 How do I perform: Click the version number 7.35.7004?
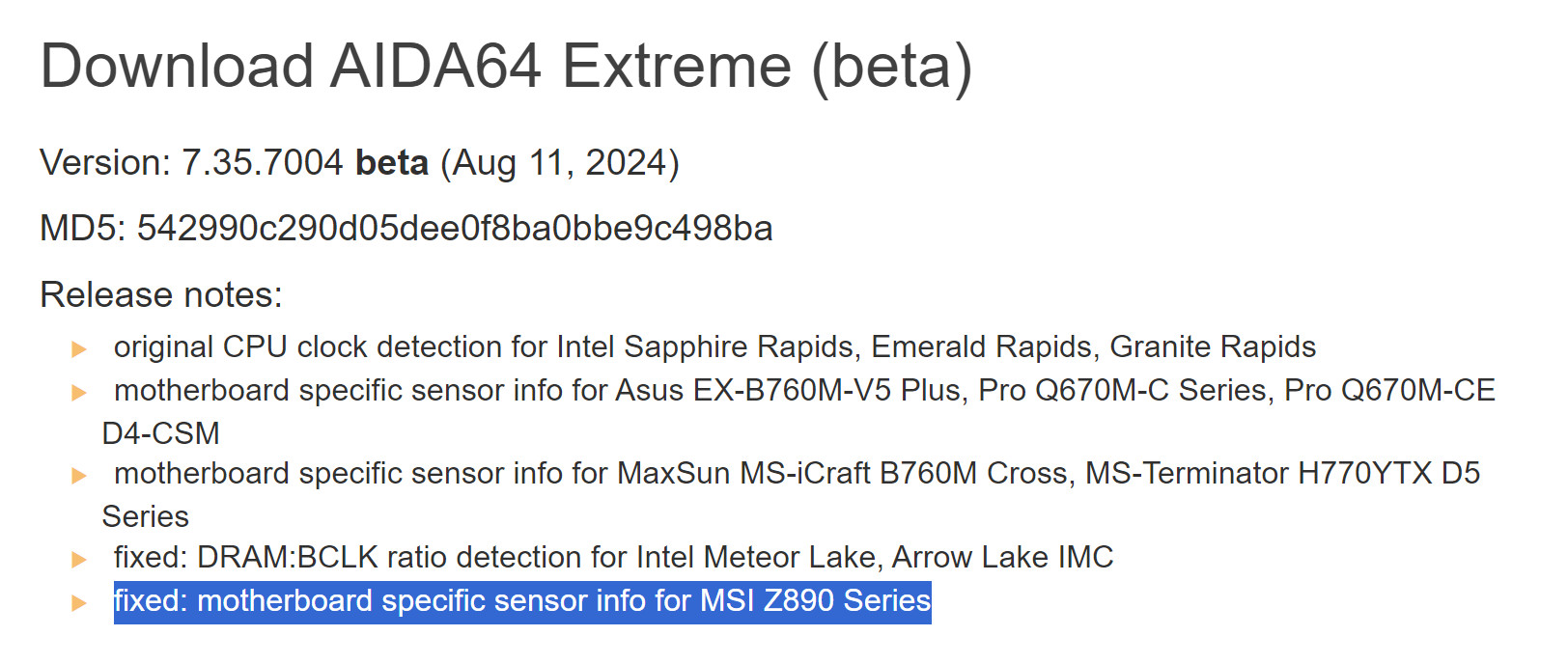262,163
